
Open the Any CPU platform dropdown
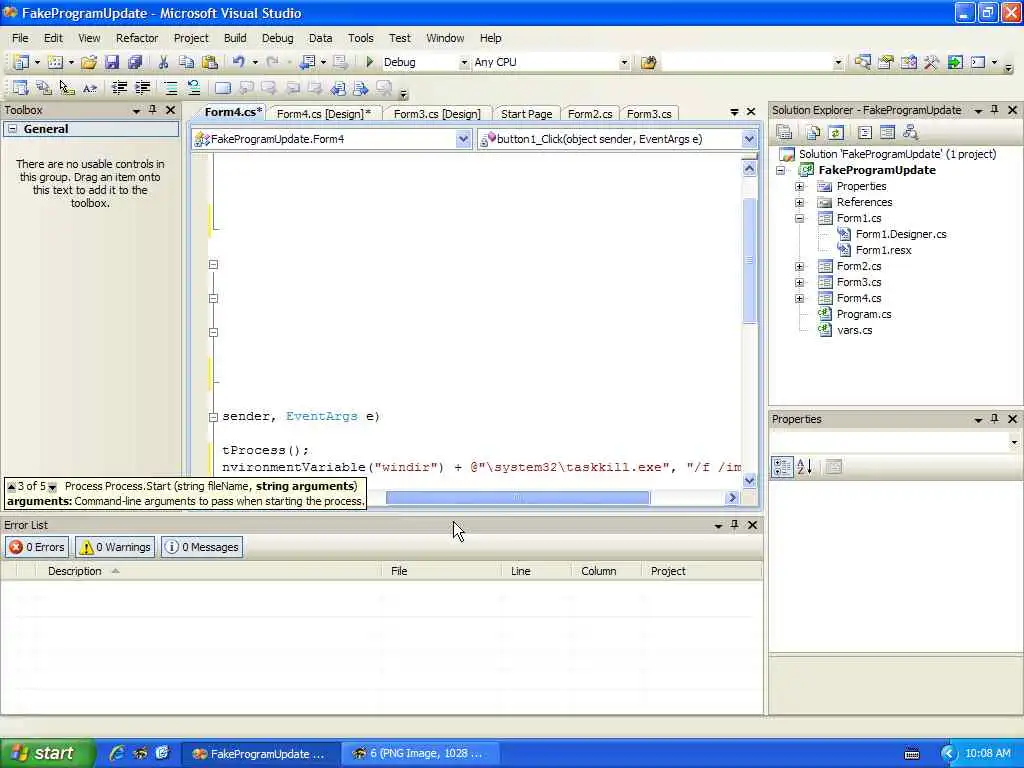click(624, 63)
